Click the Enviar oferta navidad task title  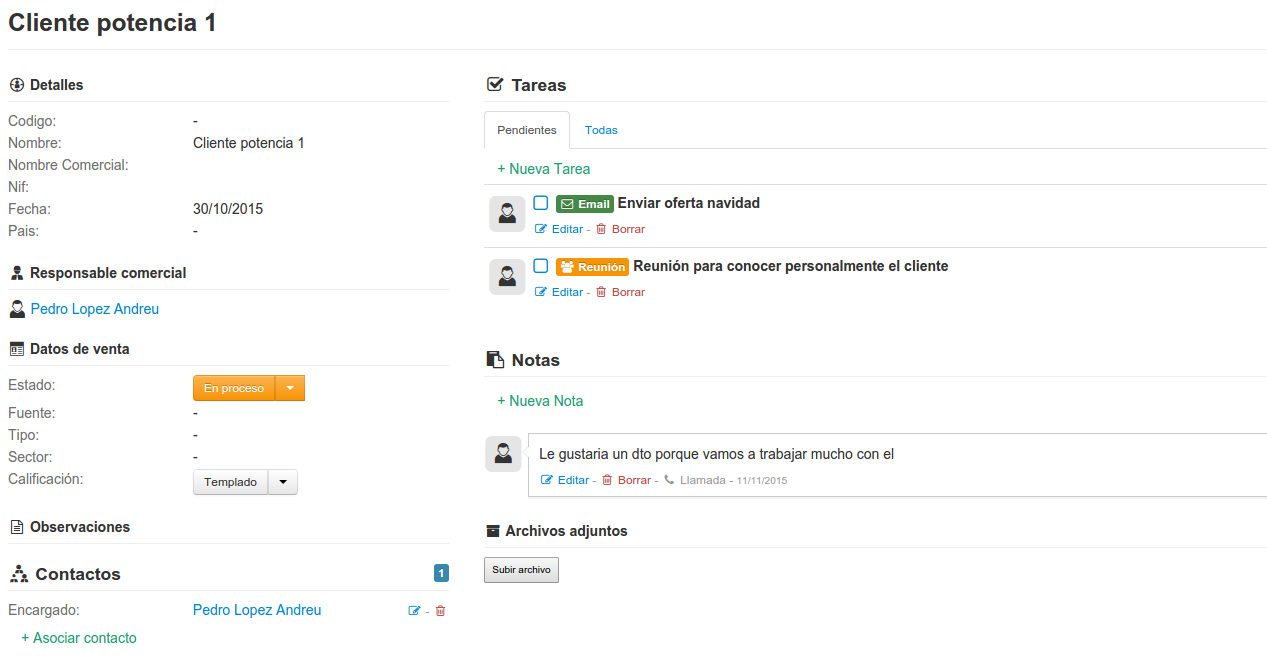pyautogui.click(x=689, y=203)
